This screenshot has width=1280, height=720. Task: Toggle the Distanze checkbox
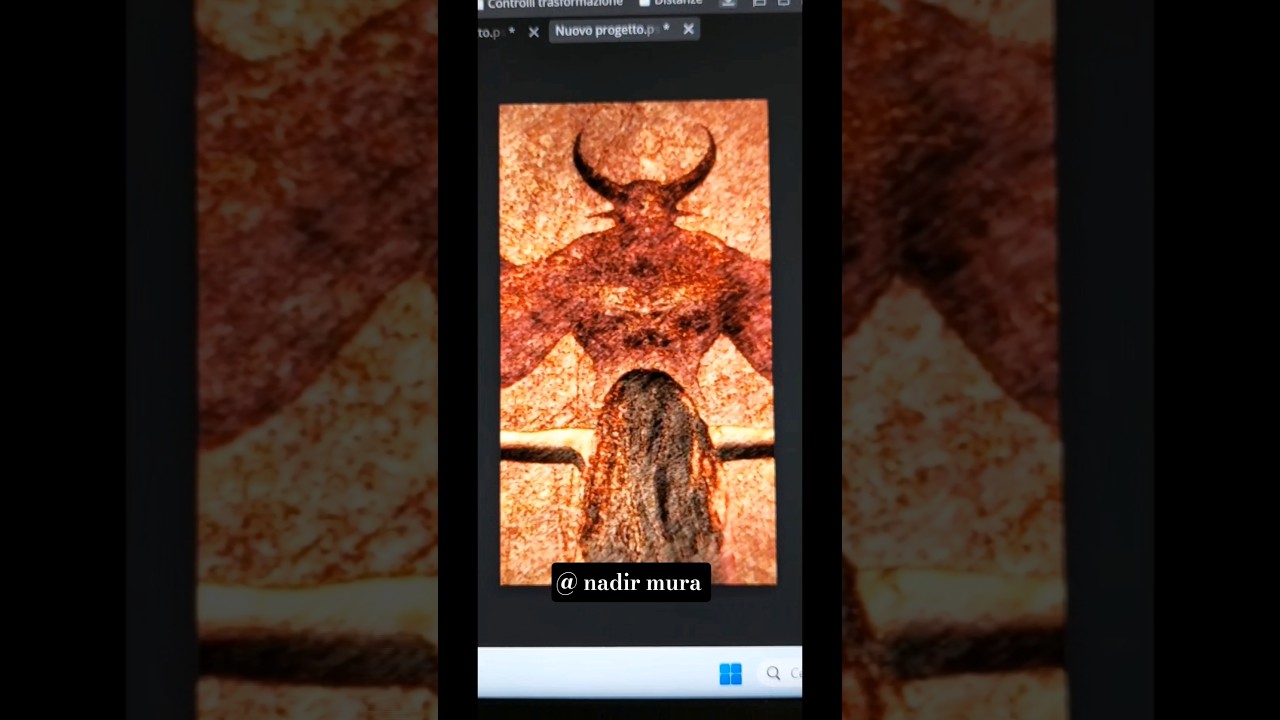click(x=645, y=3)
